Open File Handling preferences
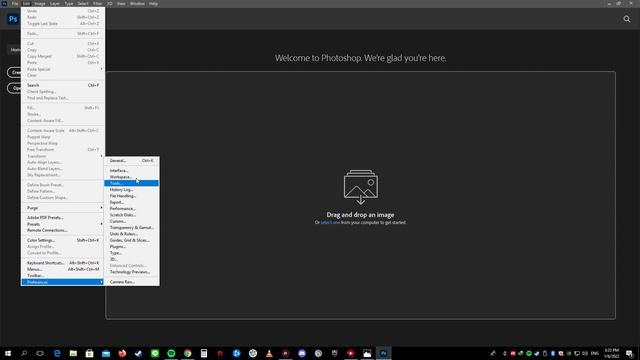 coord(131,196)
